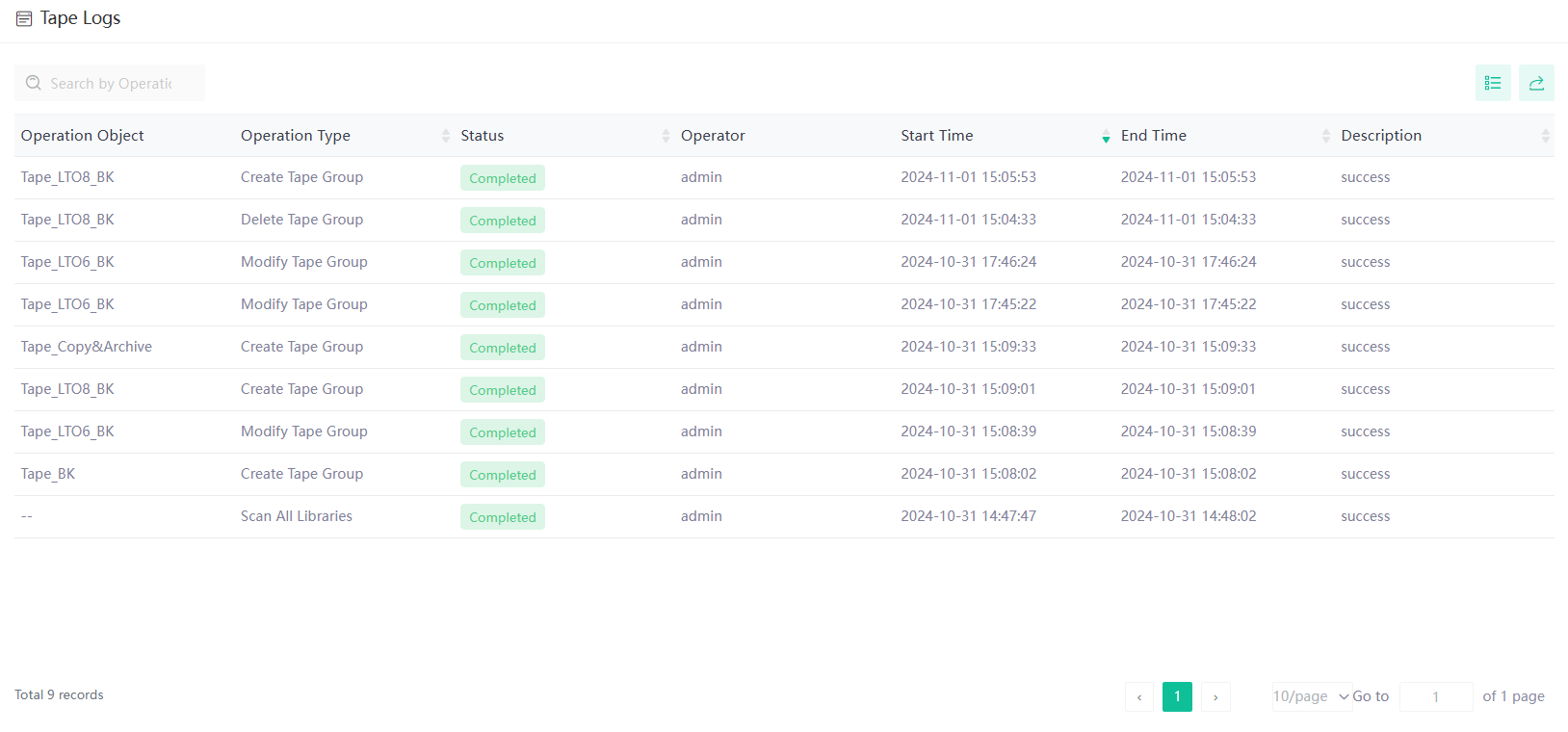This screenshot has width=1568, height=732.
Task: Focus the Go to page number field
Action: click(1435, 696)
